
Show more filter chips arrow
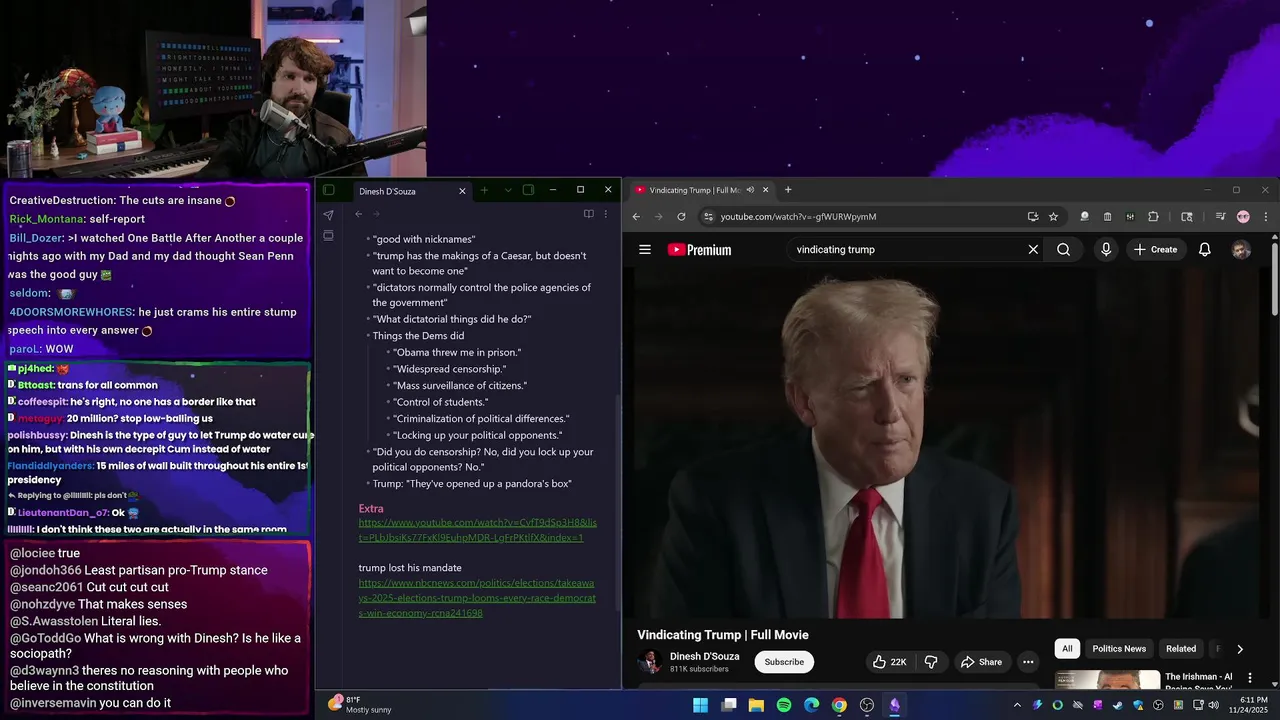(1240, 649)
